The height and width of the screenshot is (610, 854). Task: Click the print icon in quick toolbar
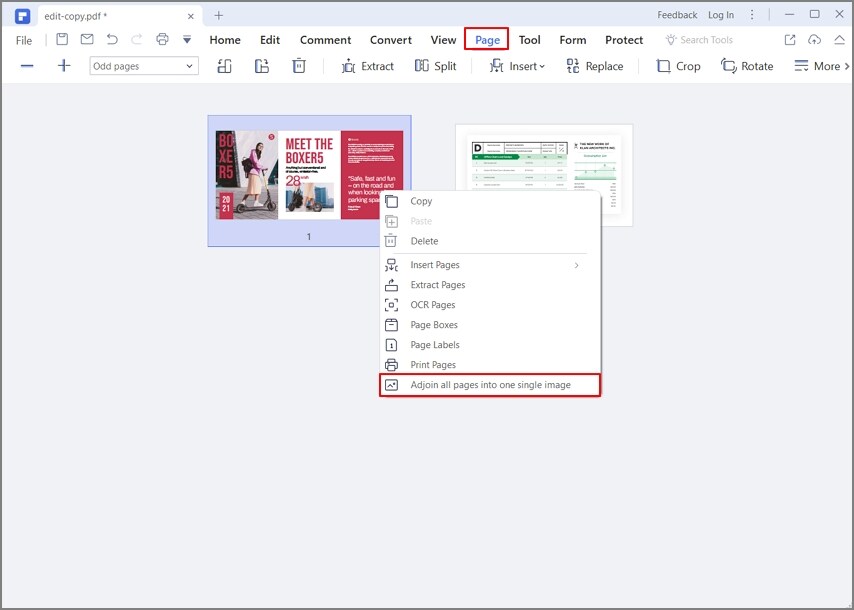(162, 40)
